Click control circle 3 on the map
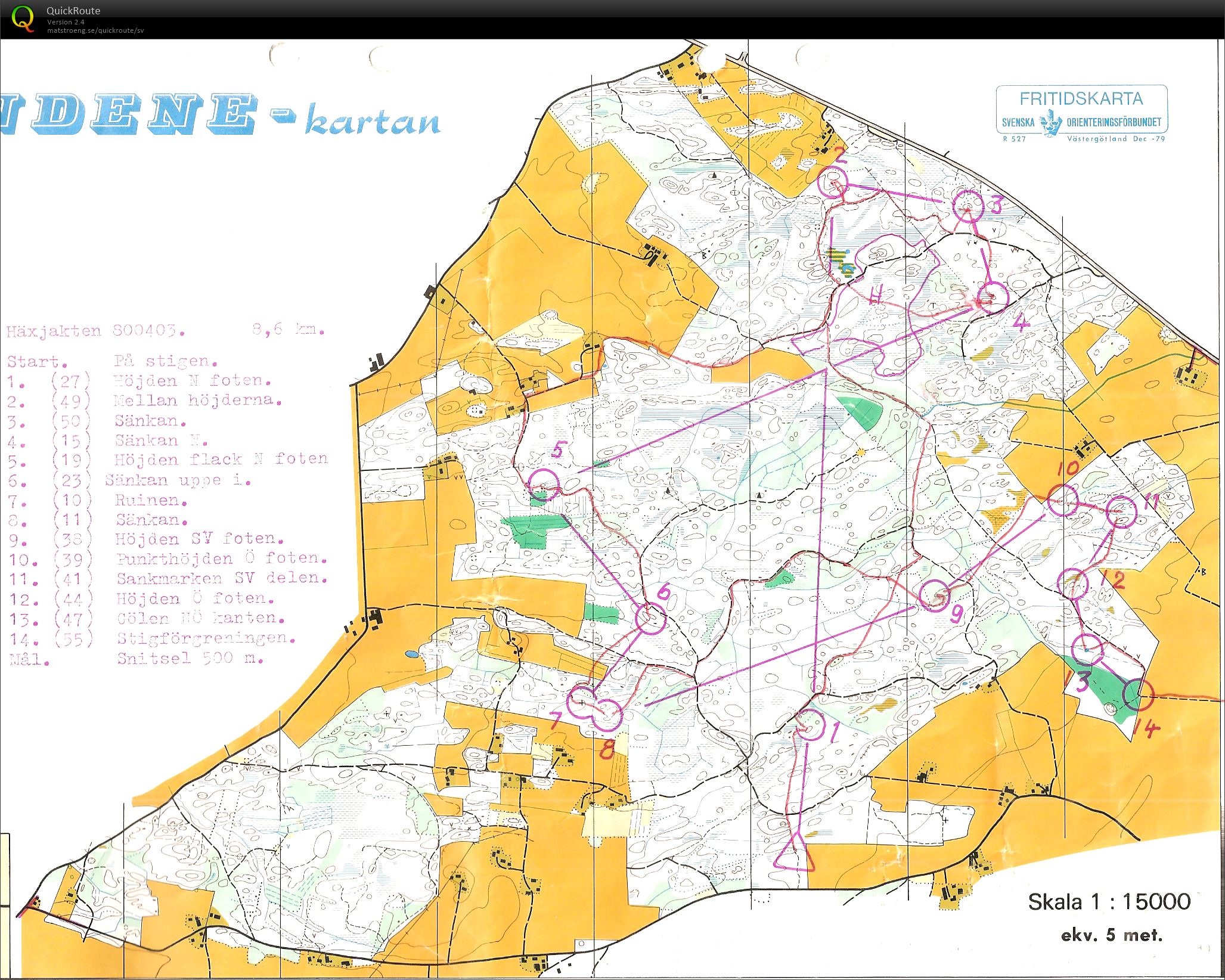The height and width of the screenshot is (980, 1225). (x=967, y=206)
